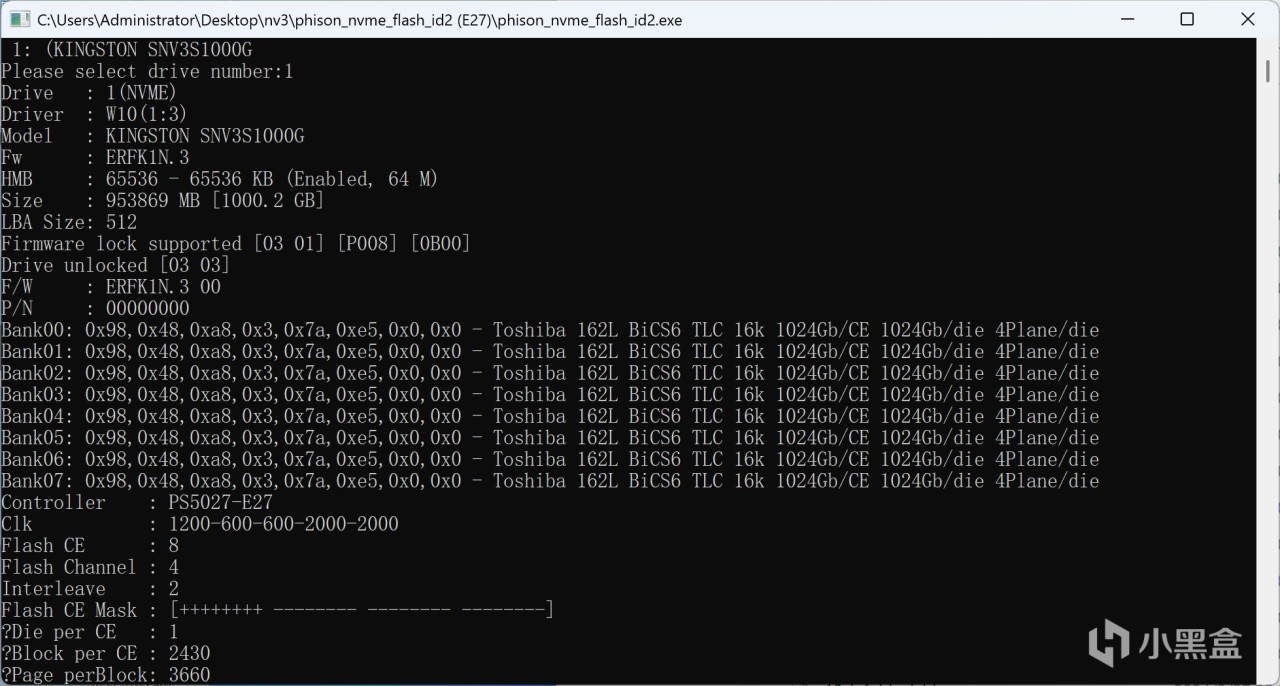Click the 'F/W : ERFK1N.3 00' line
Viewport: 1280px width, 686px height.
(x=111, y=287)
